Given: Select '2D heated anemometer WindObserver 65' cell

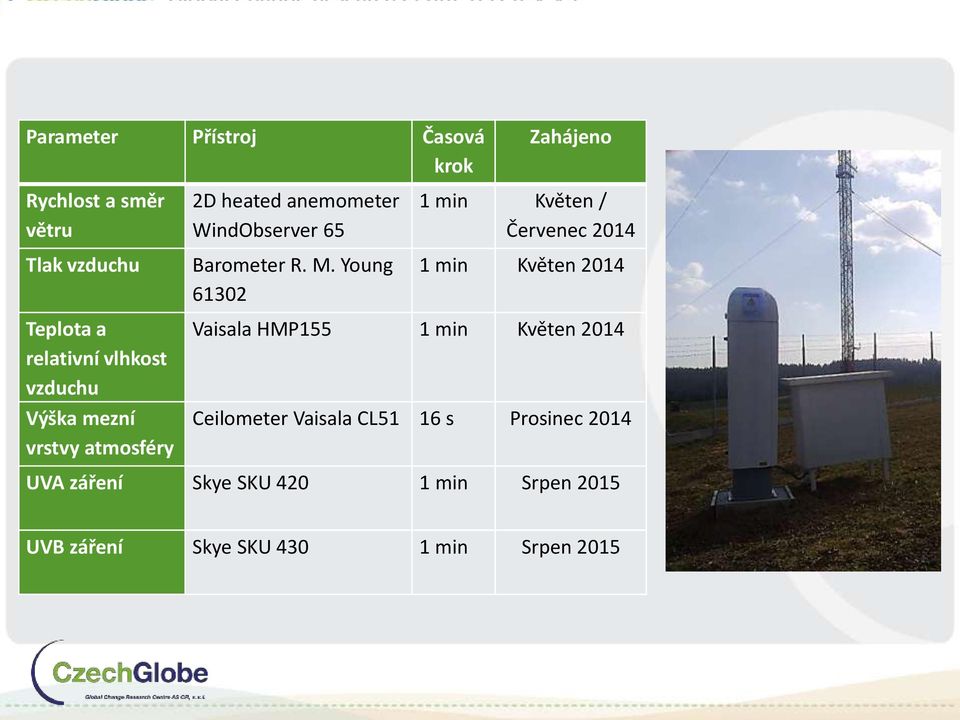Looking at the screenshot, I should [x=298, y=216].
